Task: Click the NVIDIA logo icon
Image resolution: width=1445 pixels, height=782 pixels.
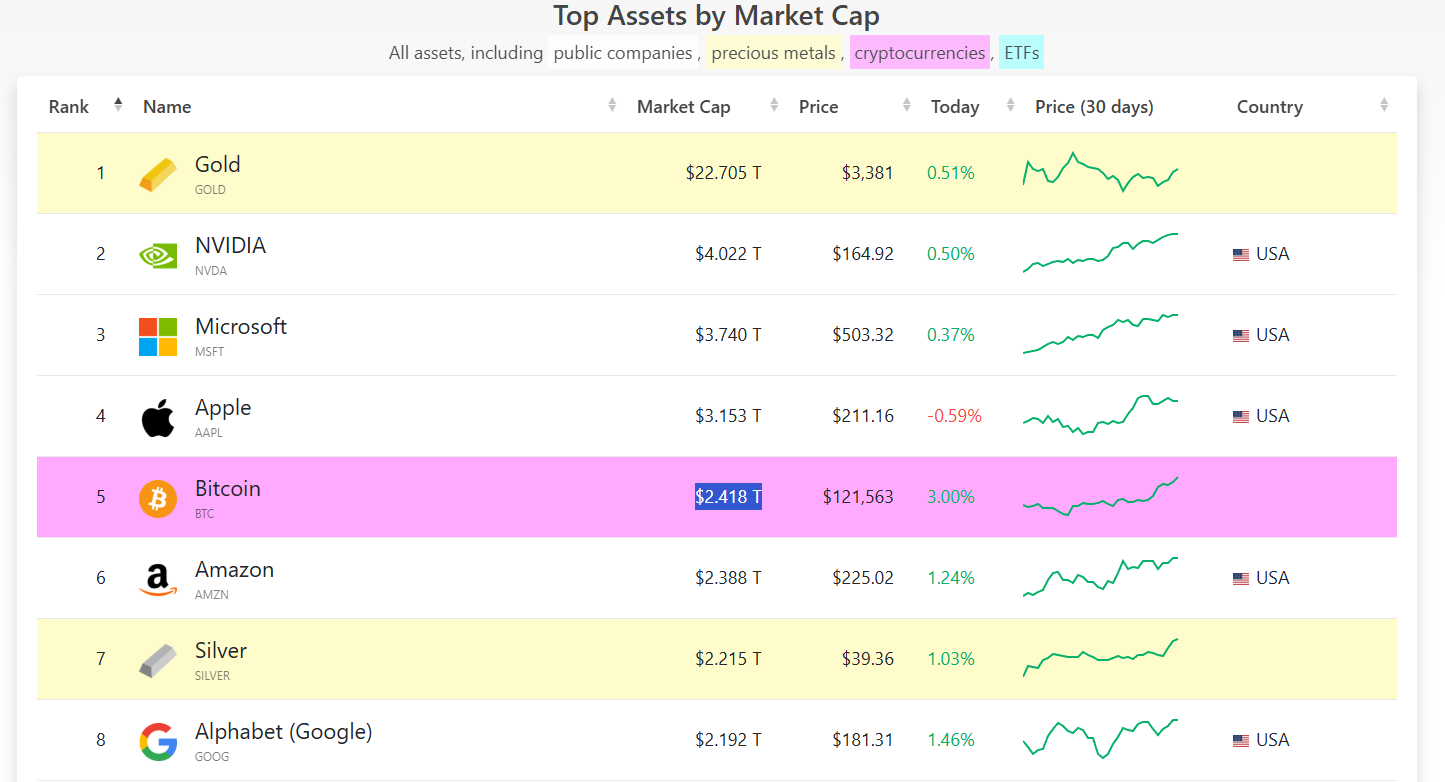Action: coord(158,255)
